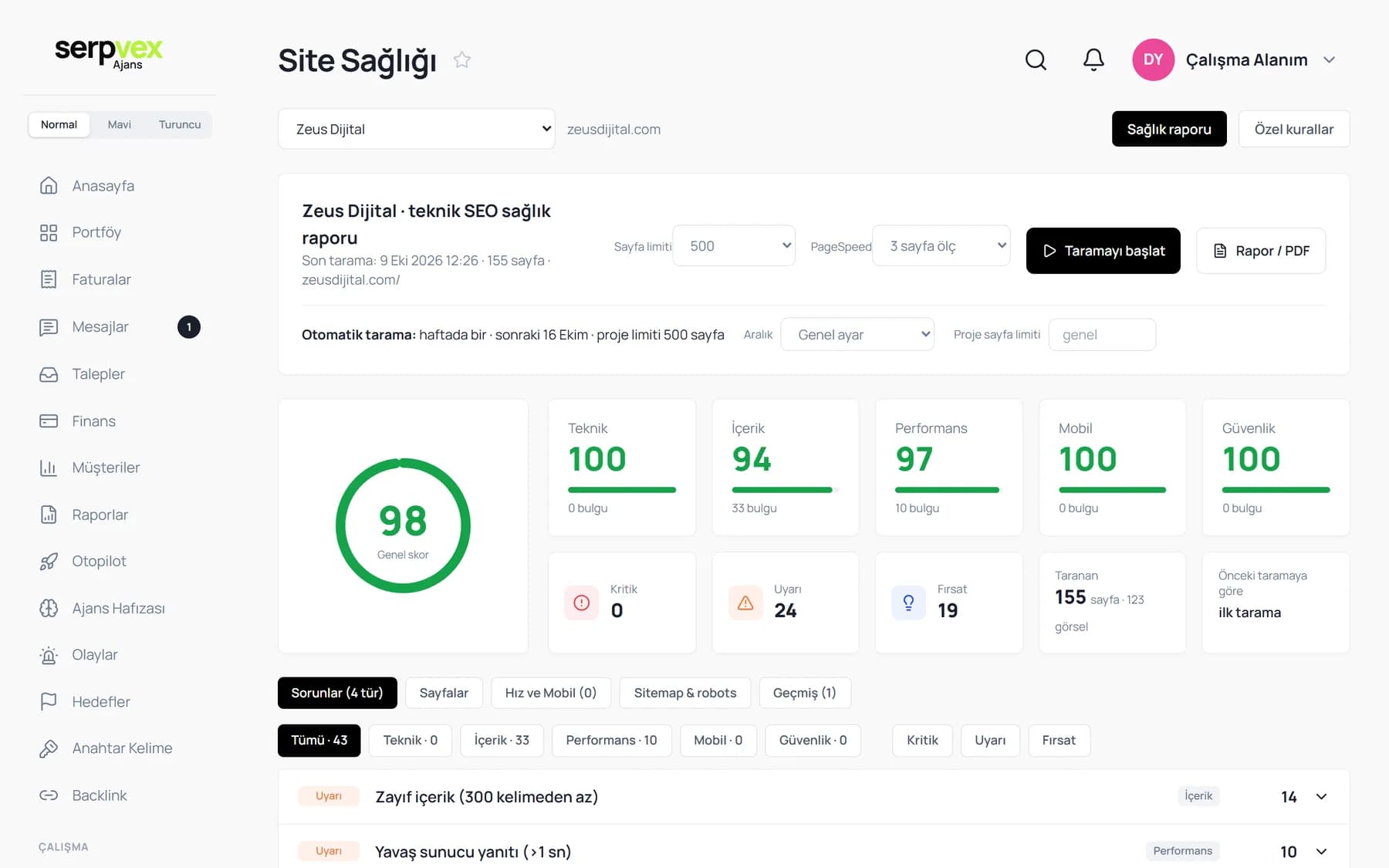Select the Normal theme option
This screenshot has height=868, width=1389.
(59, 124)
